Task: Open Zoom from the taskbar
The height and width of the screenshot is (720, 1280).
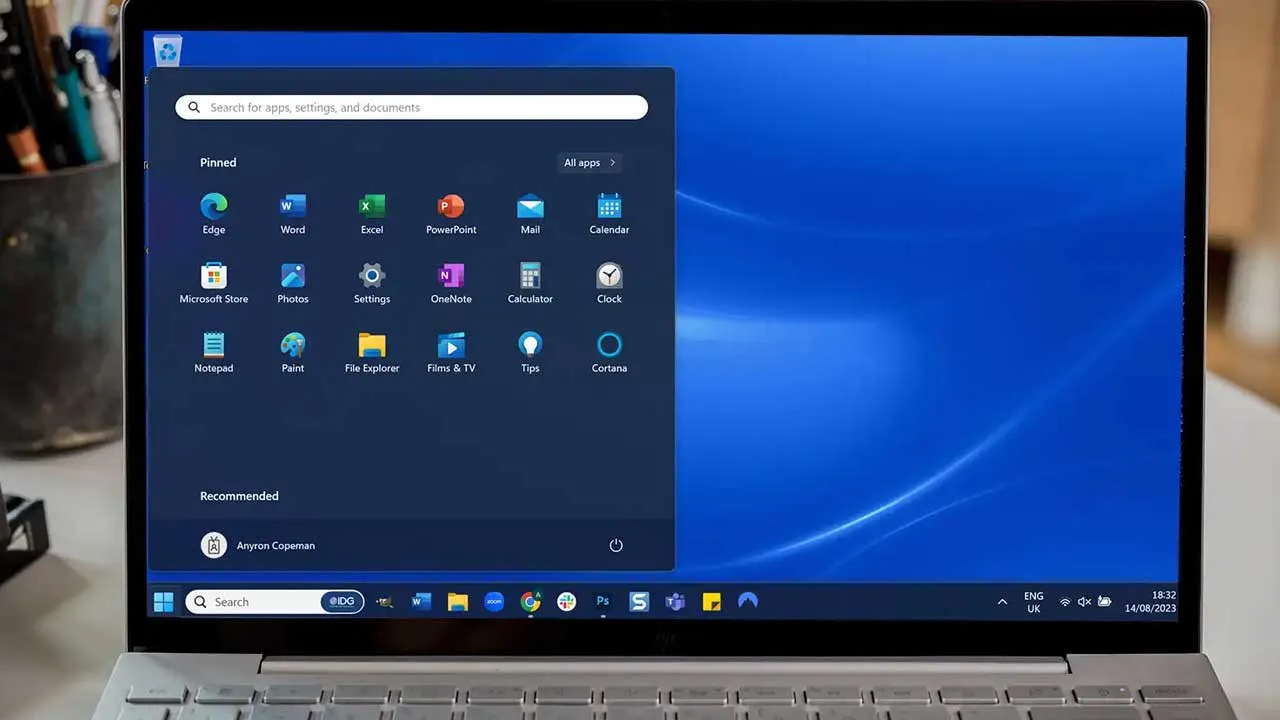Action: (494, 601)
